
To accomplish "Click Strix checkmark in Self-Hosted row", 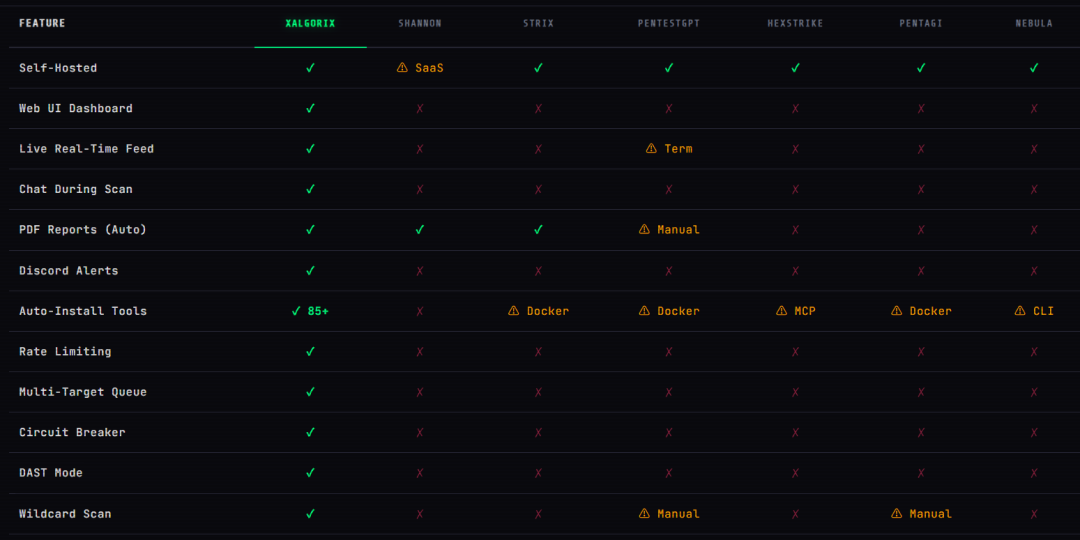I will (538, 68).
